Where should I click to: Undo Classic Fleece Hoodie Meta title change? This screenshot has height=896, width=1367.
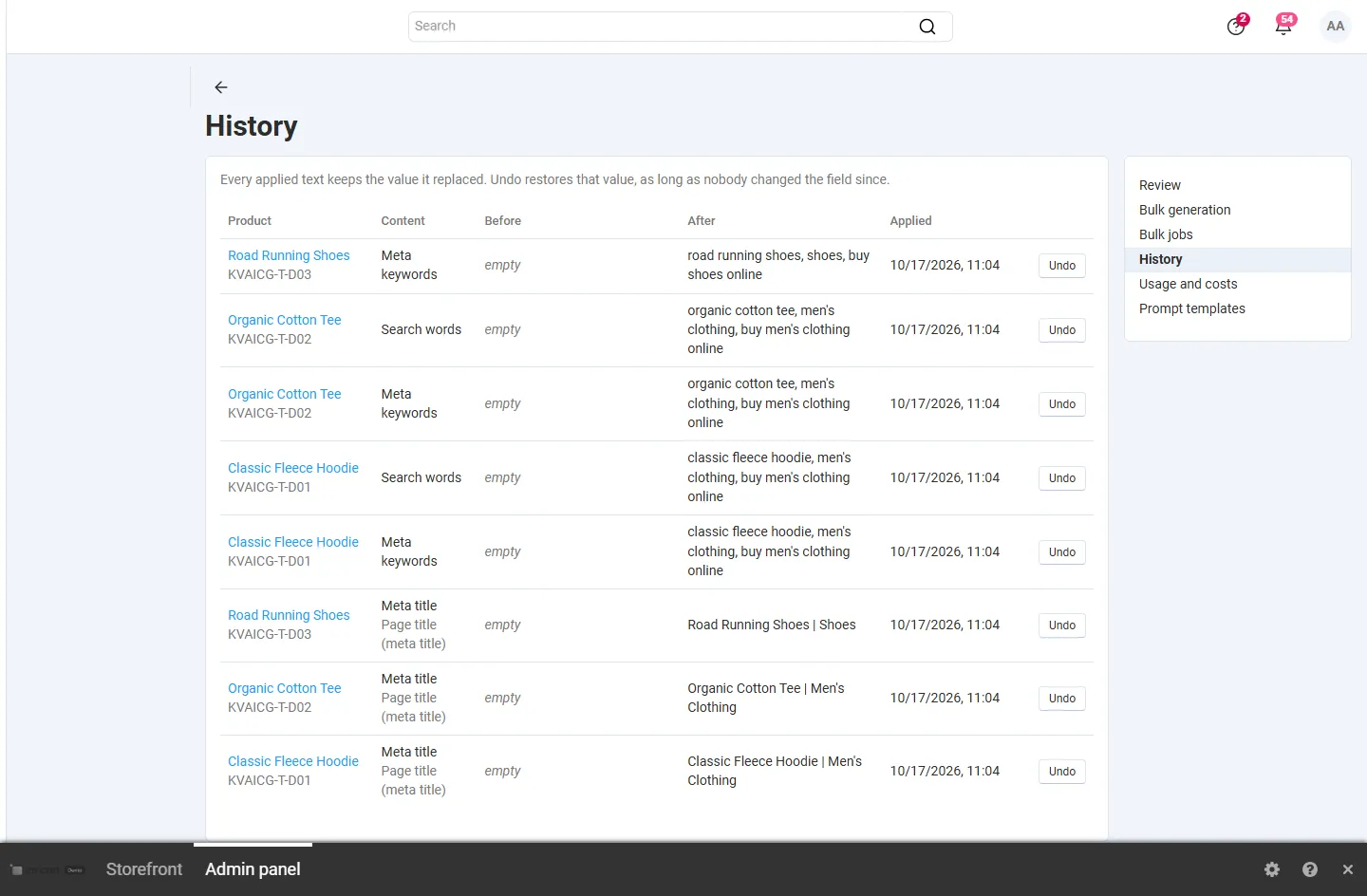point(1062,772)
